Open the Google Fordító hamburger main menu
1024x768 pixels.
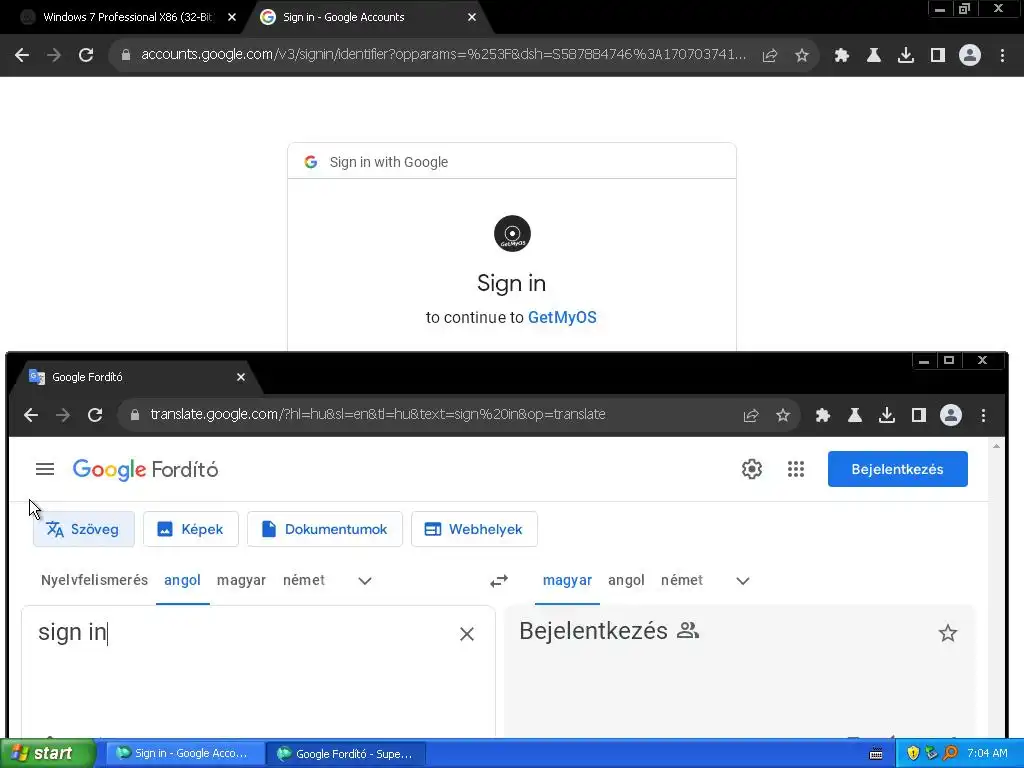coord(45,469)
